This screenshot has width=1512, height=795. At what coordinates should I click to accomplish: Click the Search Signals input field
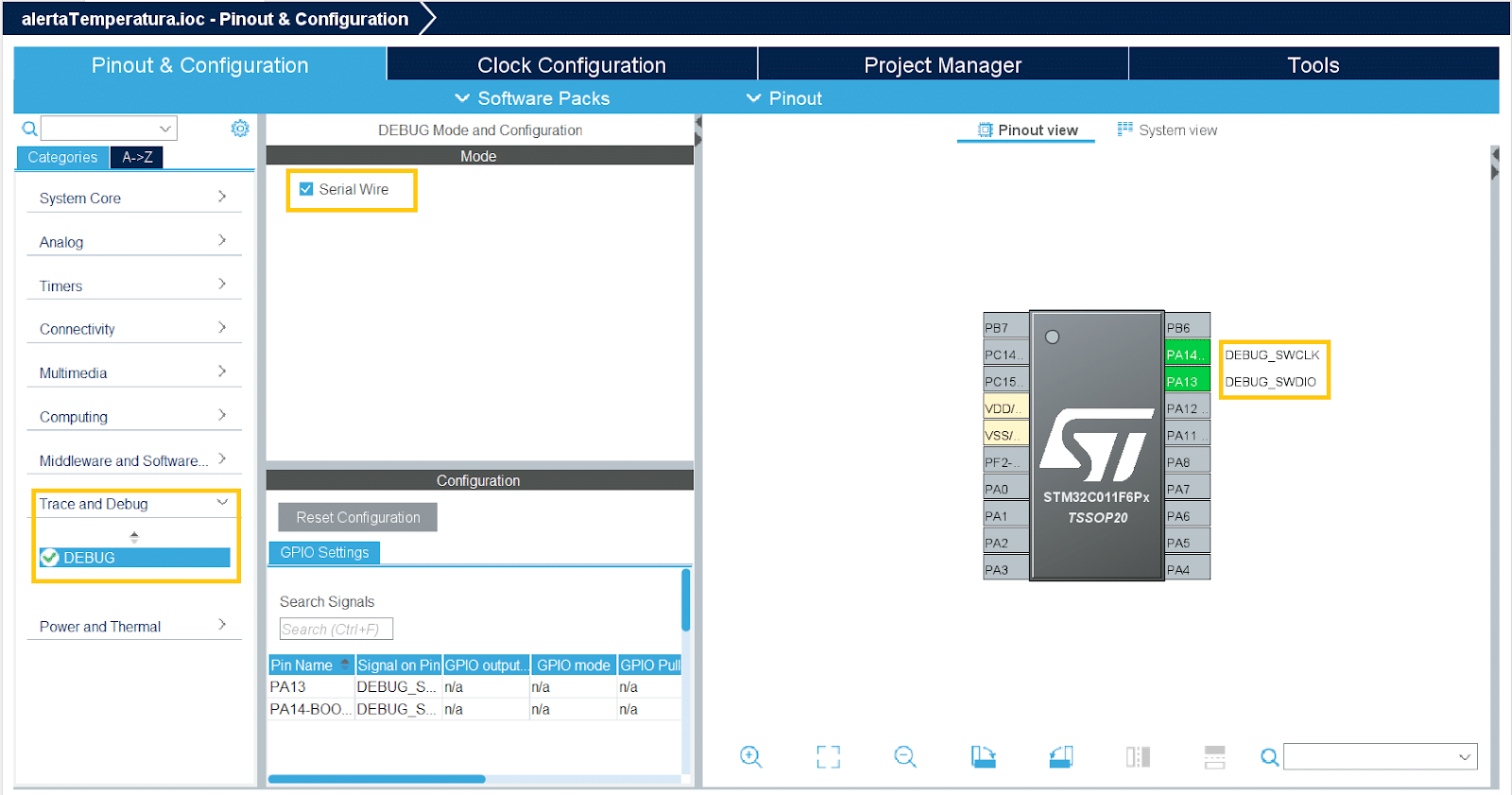[x=335, y=630]
